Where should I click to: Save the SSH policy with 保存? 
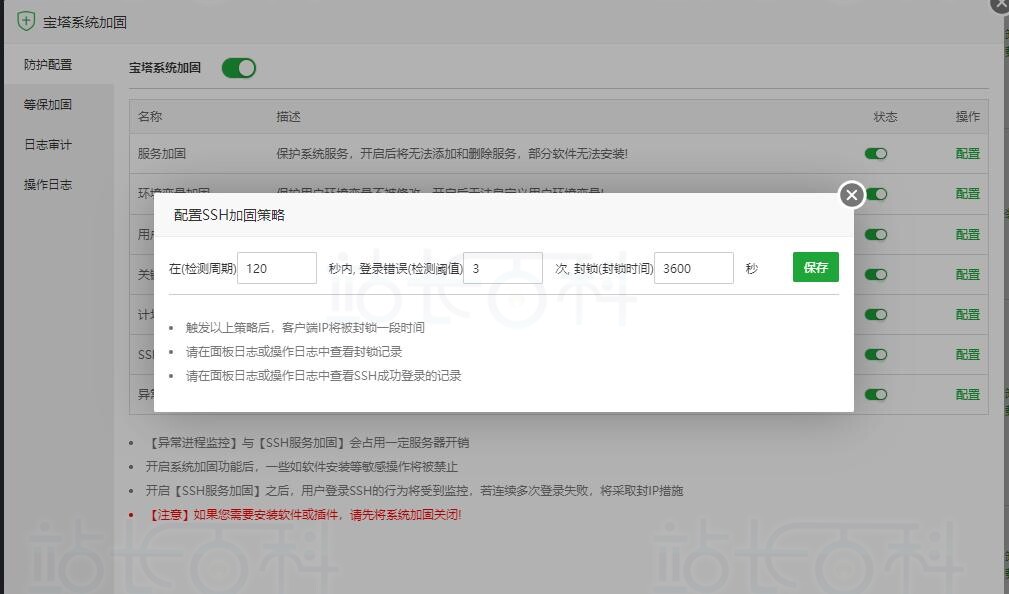815,267
